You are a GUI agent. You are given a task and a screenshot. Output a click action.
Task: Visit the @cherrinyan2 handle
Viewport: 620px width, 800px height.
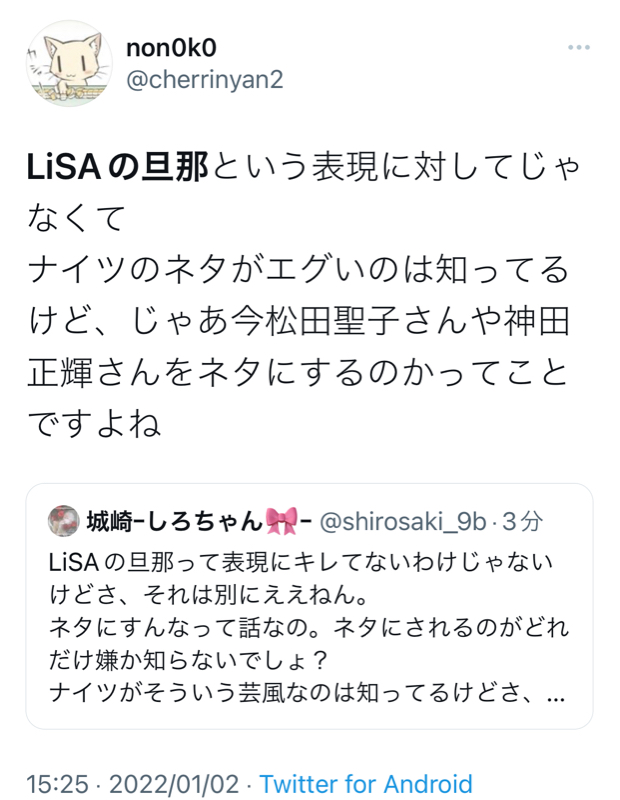[204, 80]
